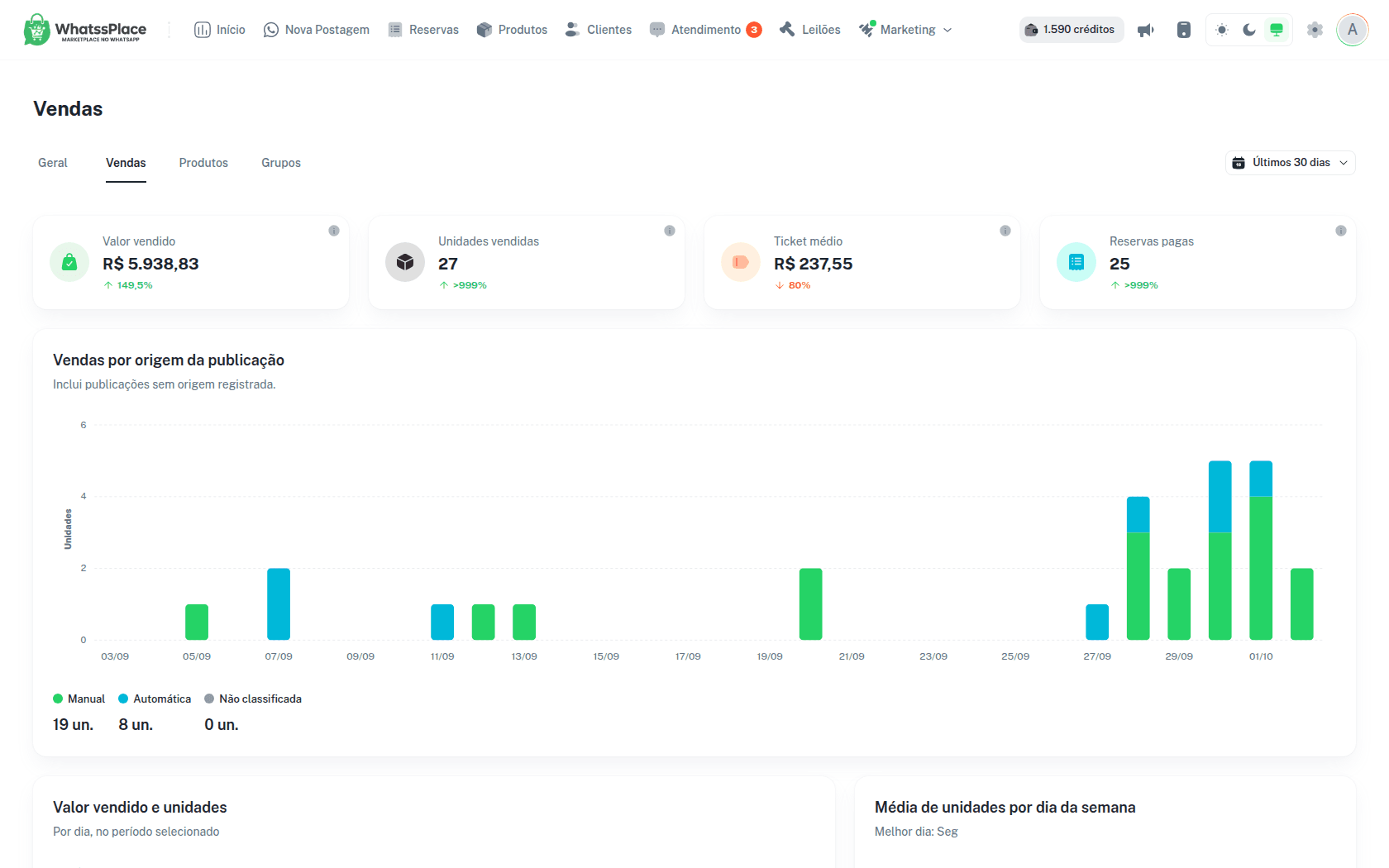This screenshot has height=868, width=1389.
Task: Switch to light theme sun icon
Action: coord(1222,30)
